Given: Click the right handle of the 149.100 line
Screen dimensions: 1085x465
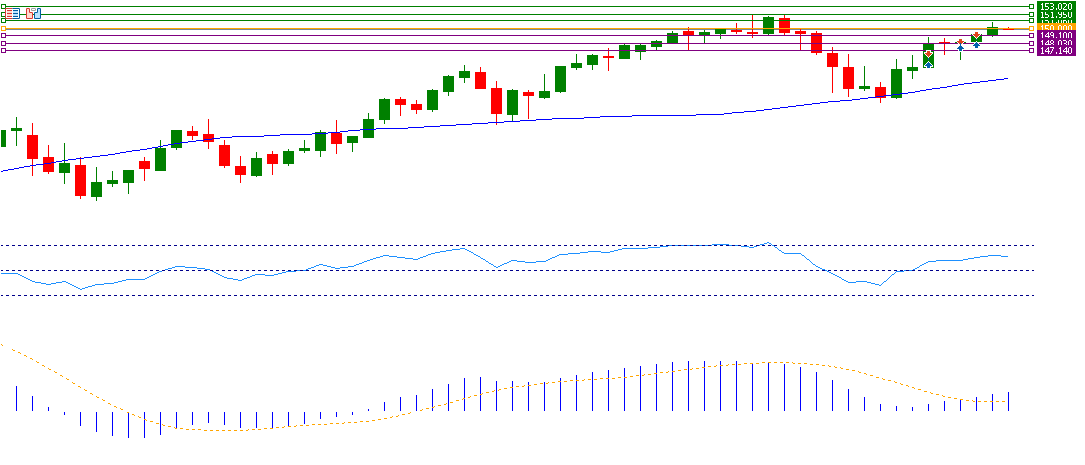Looking at the screenshot, I should (x=1032, y=36).
